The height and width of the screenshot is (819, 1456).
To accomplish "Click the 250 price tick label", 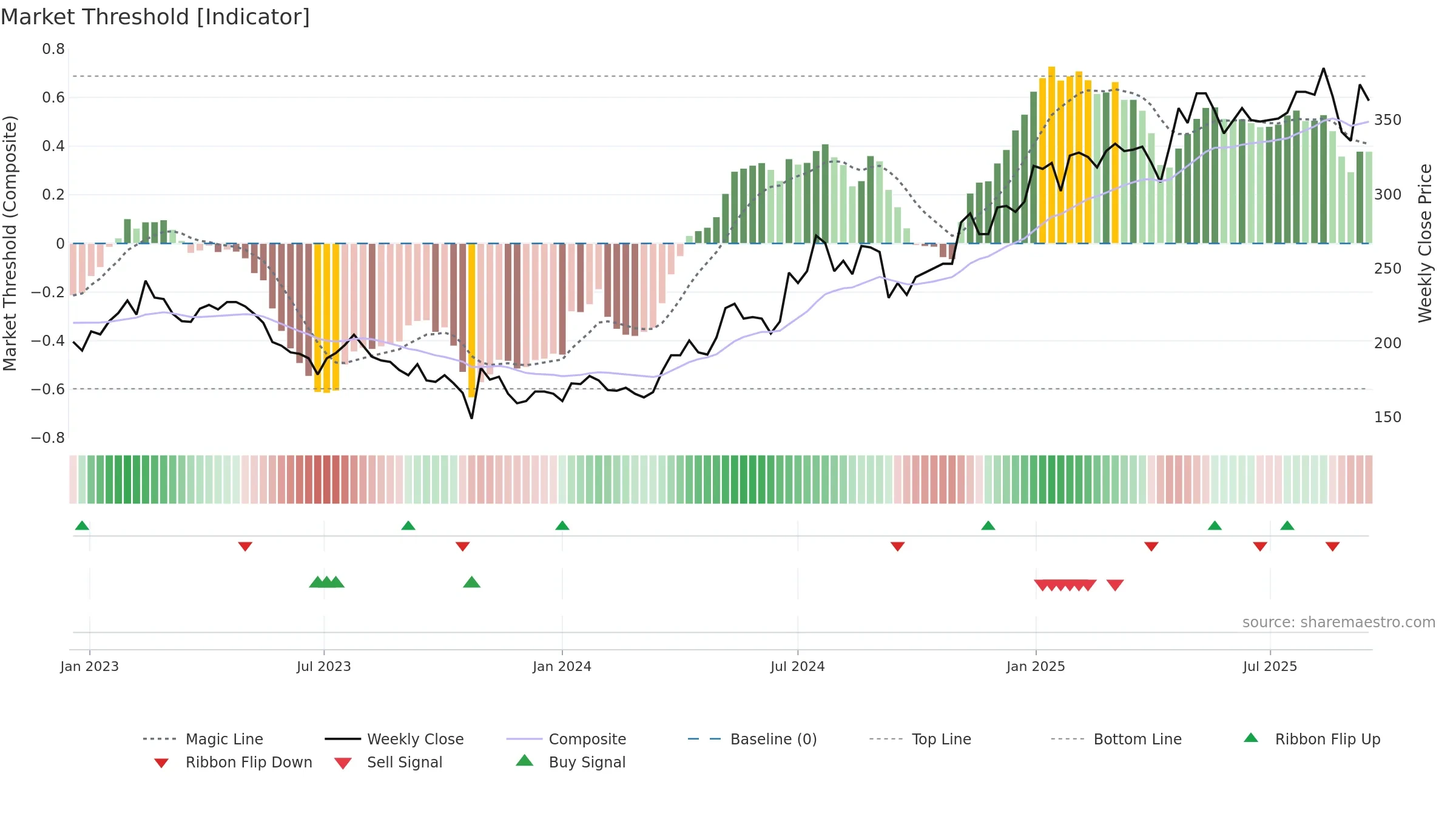I will click(1388, 269).
